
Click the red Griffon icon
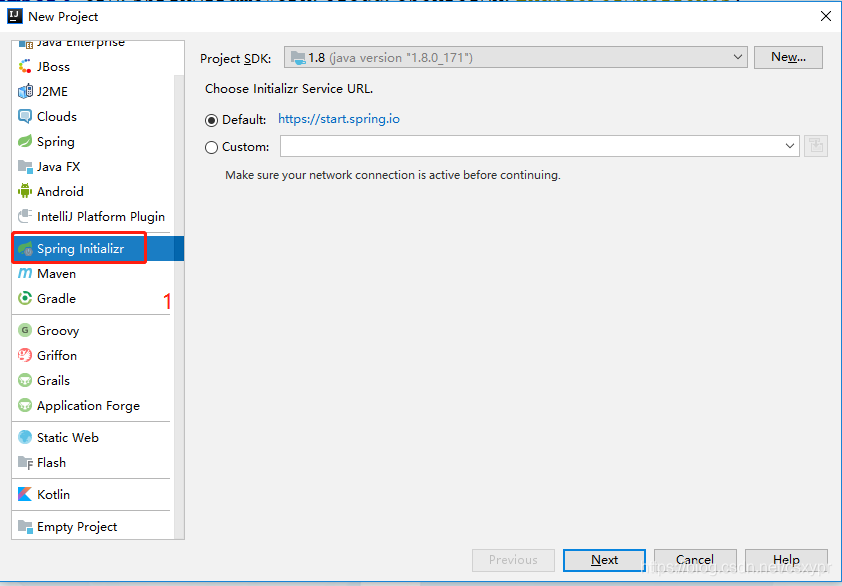coord(25,356)
